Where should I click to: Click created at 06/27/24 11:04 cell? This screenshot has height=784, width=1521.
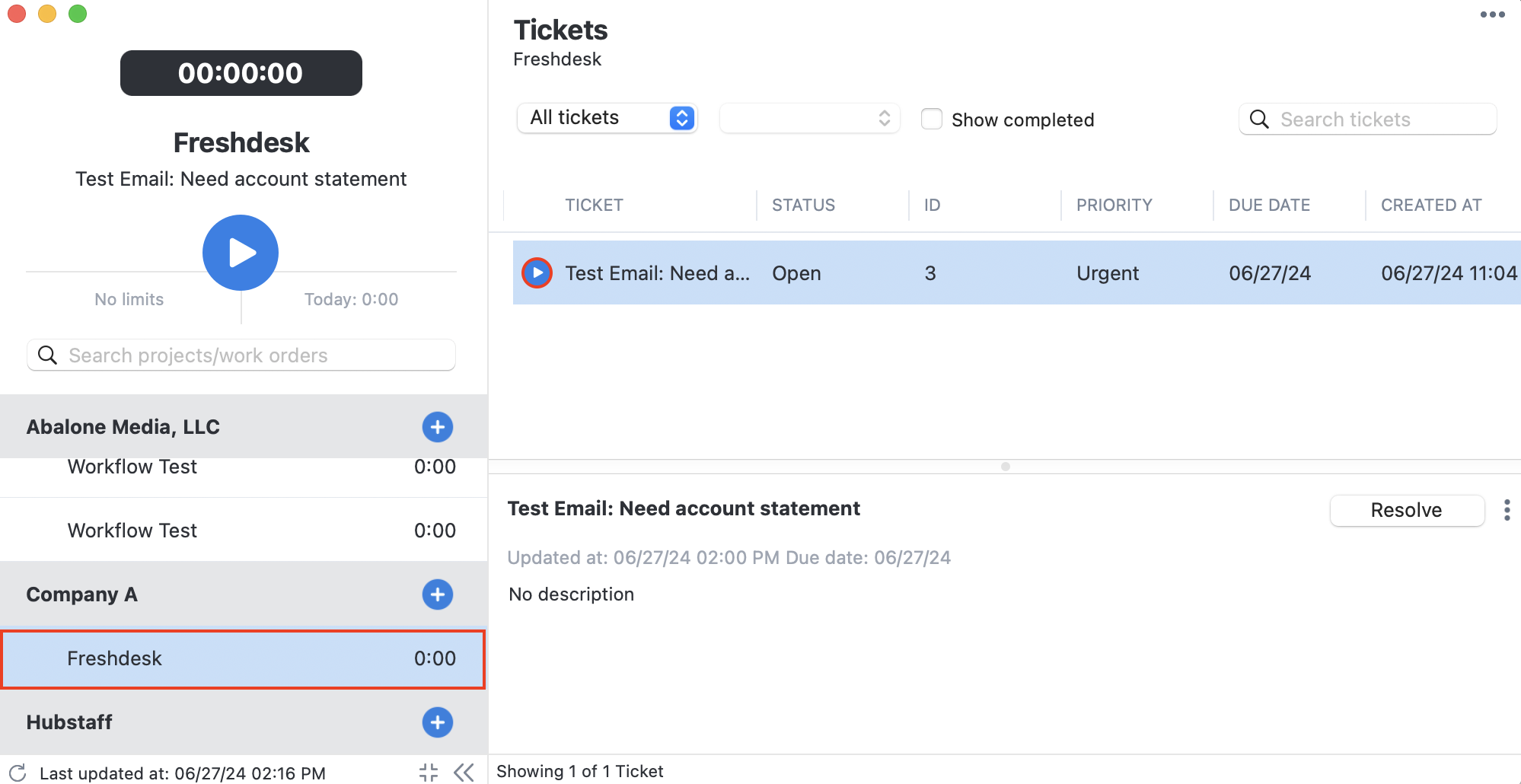tap(1449, 273)
